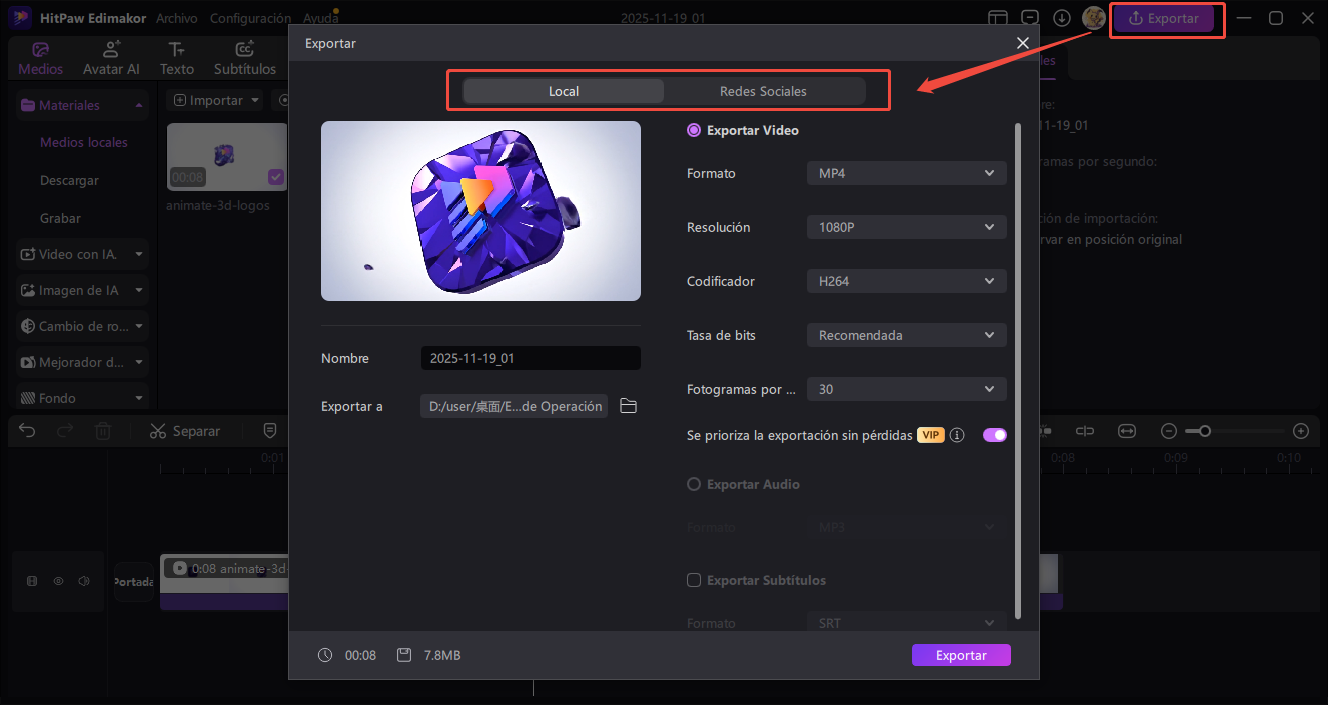Click the undo arrow in timeline toolbar
Screen dimensions: 1328x705
[x=27, y=431]
